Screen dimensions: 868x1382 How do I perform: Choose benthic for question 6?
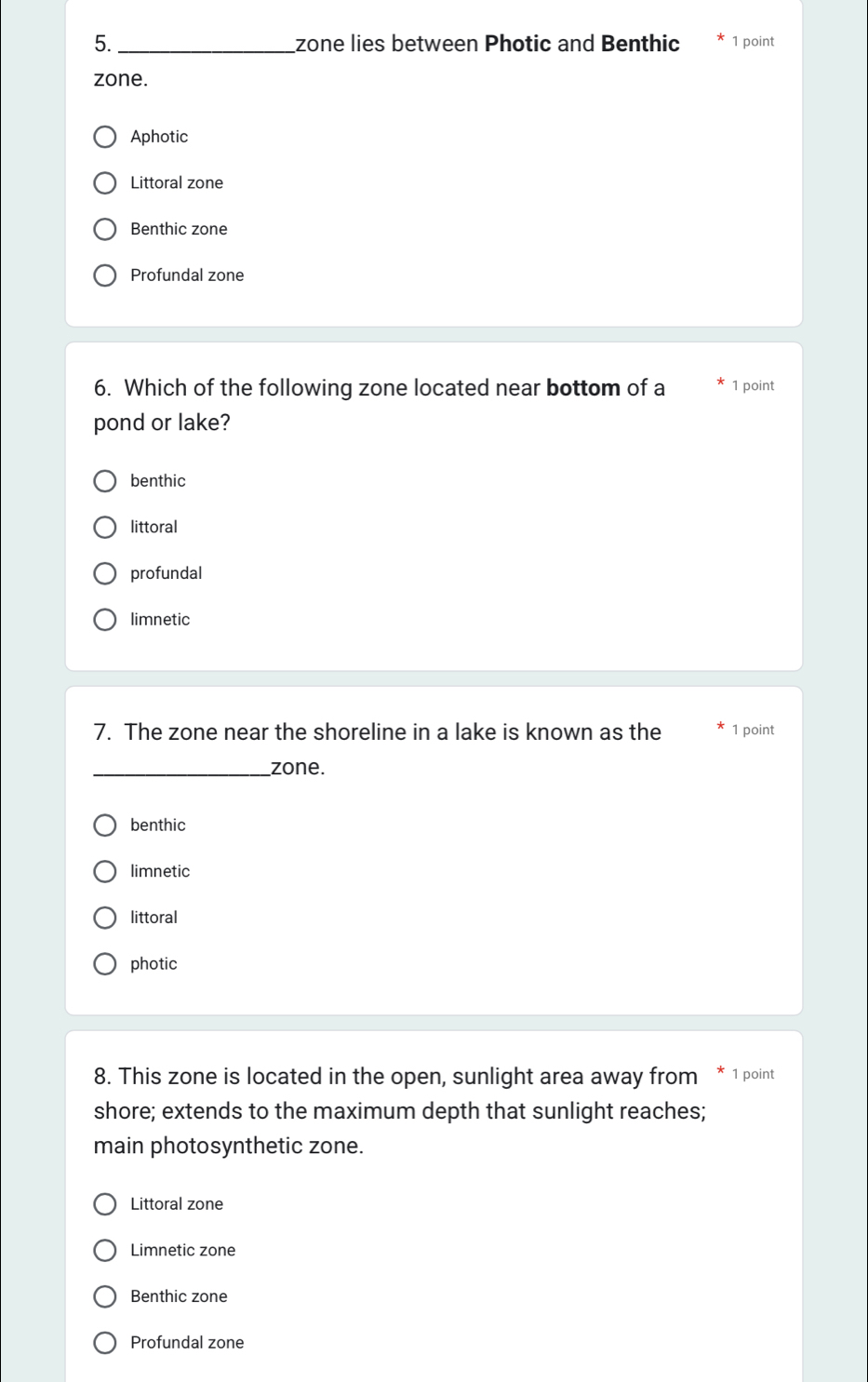tap(105, 481)
